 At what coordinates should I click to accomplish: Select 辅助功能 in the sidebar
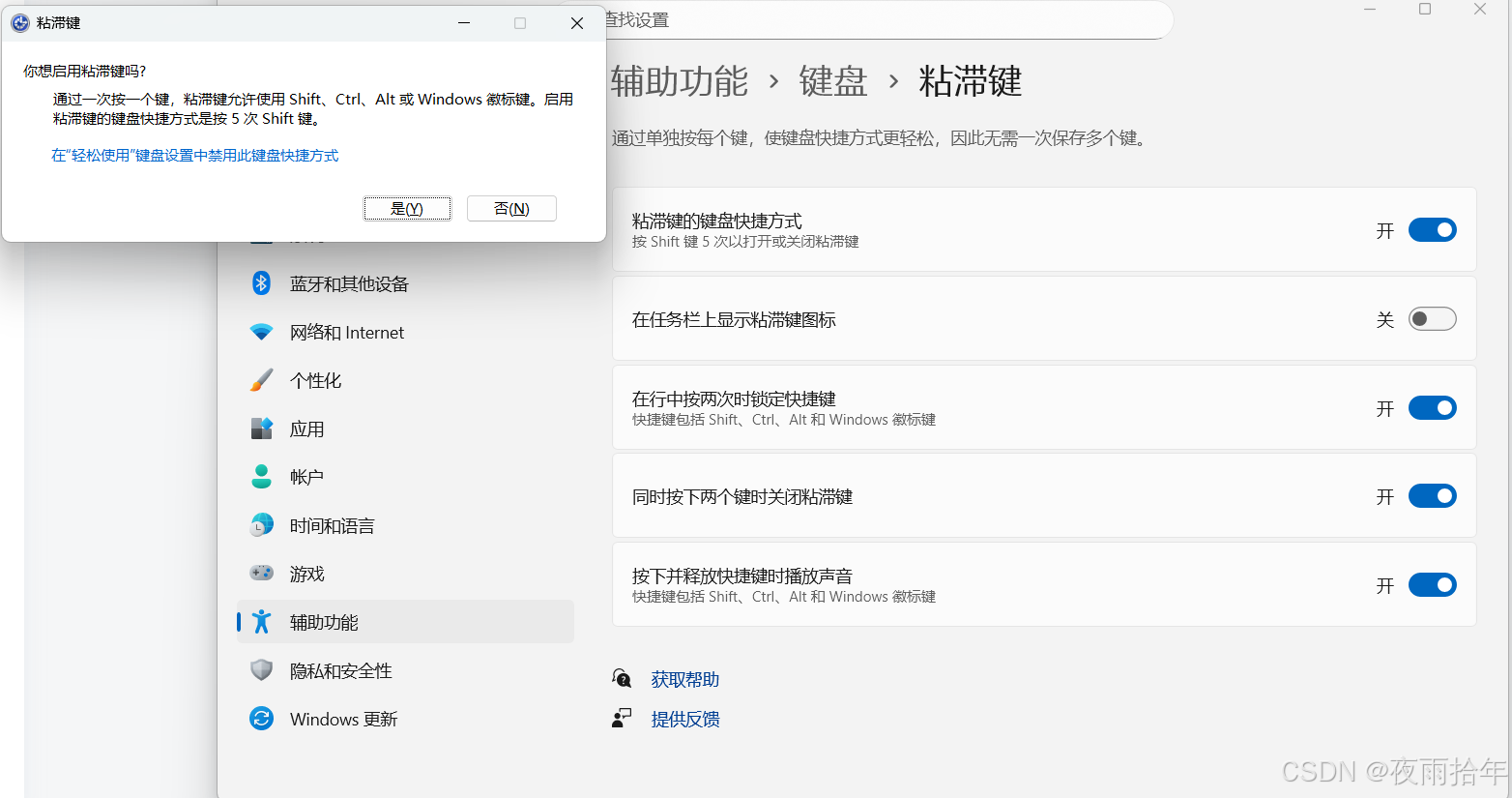[x=405, y=622]
